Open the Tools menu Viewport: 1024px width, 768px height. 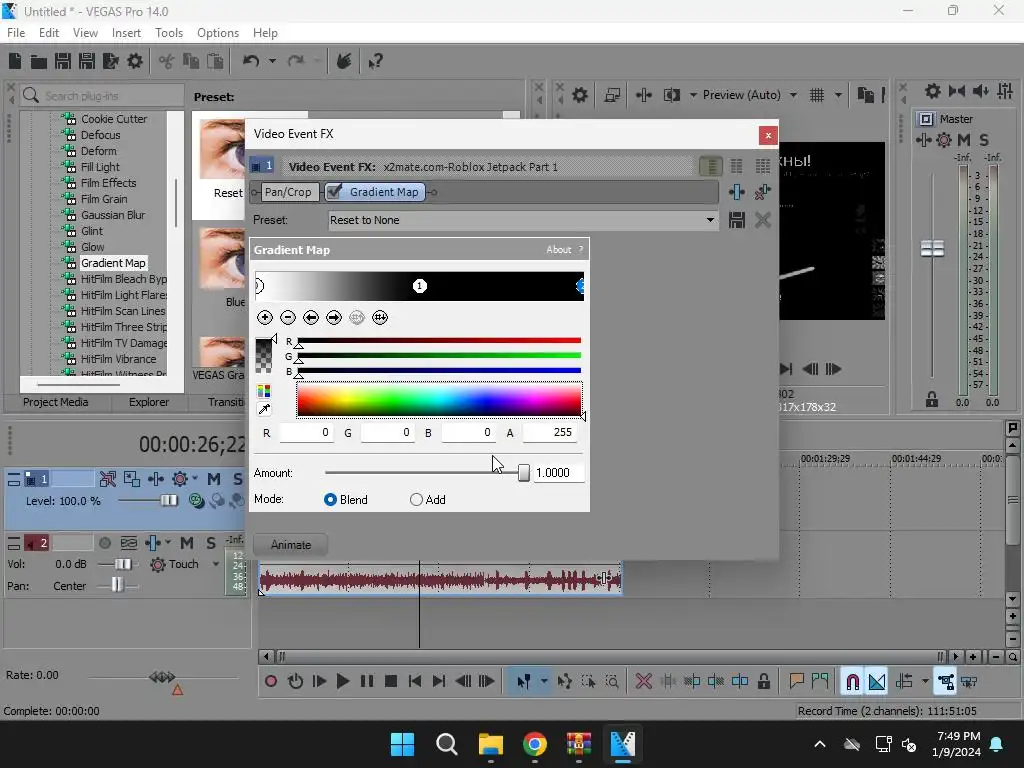(168, 33)
